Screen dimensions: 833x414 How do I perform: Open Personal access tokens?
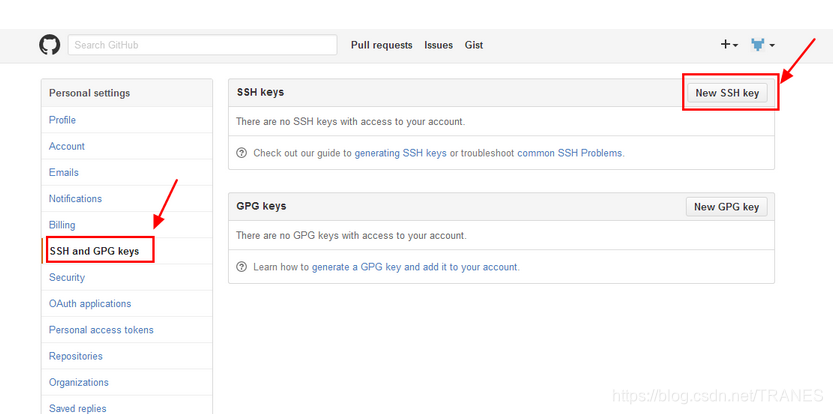[127, 330]
